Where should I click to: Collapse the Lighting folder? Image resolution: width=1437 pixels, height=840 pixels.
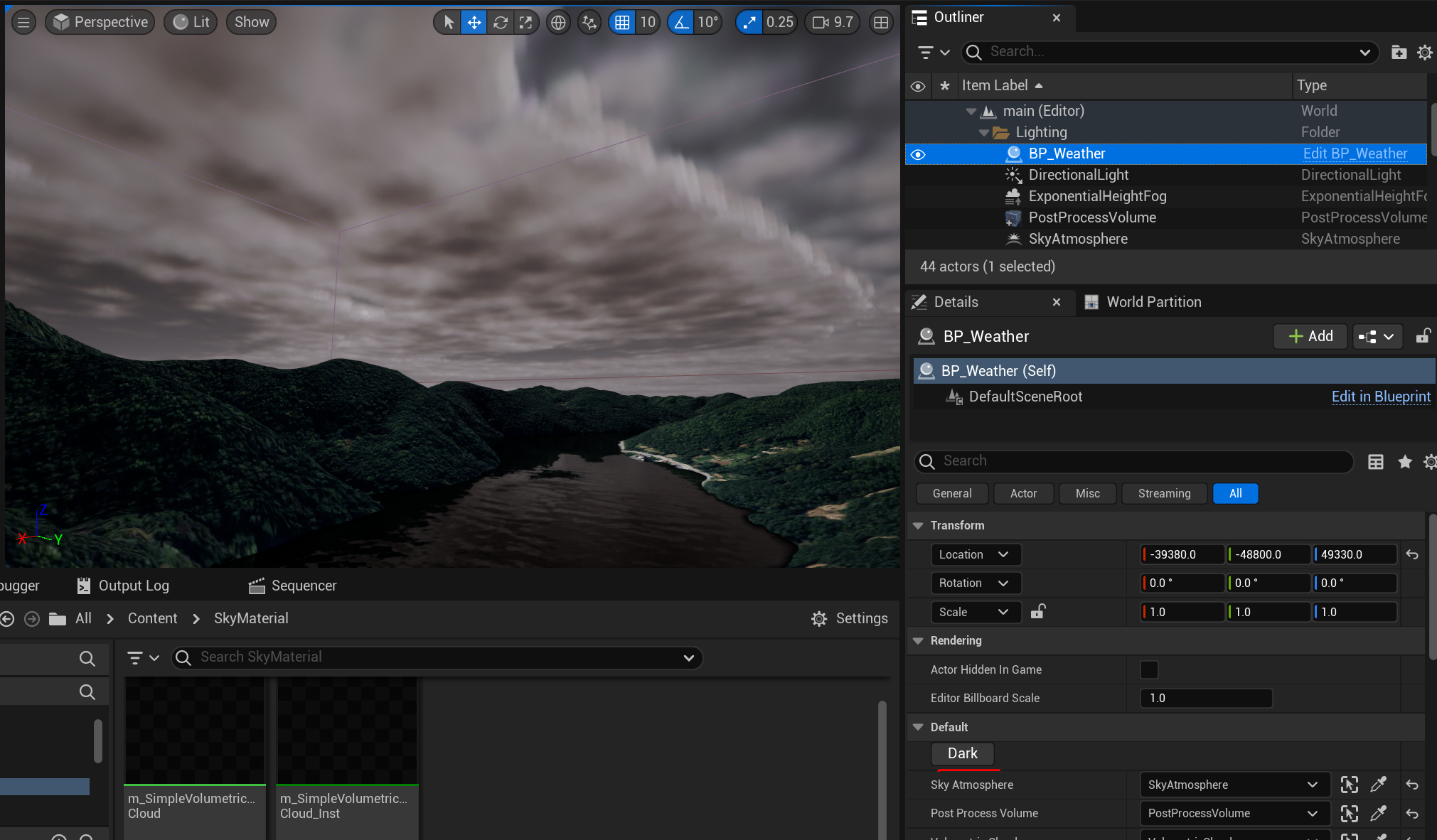tap(983, 133)
